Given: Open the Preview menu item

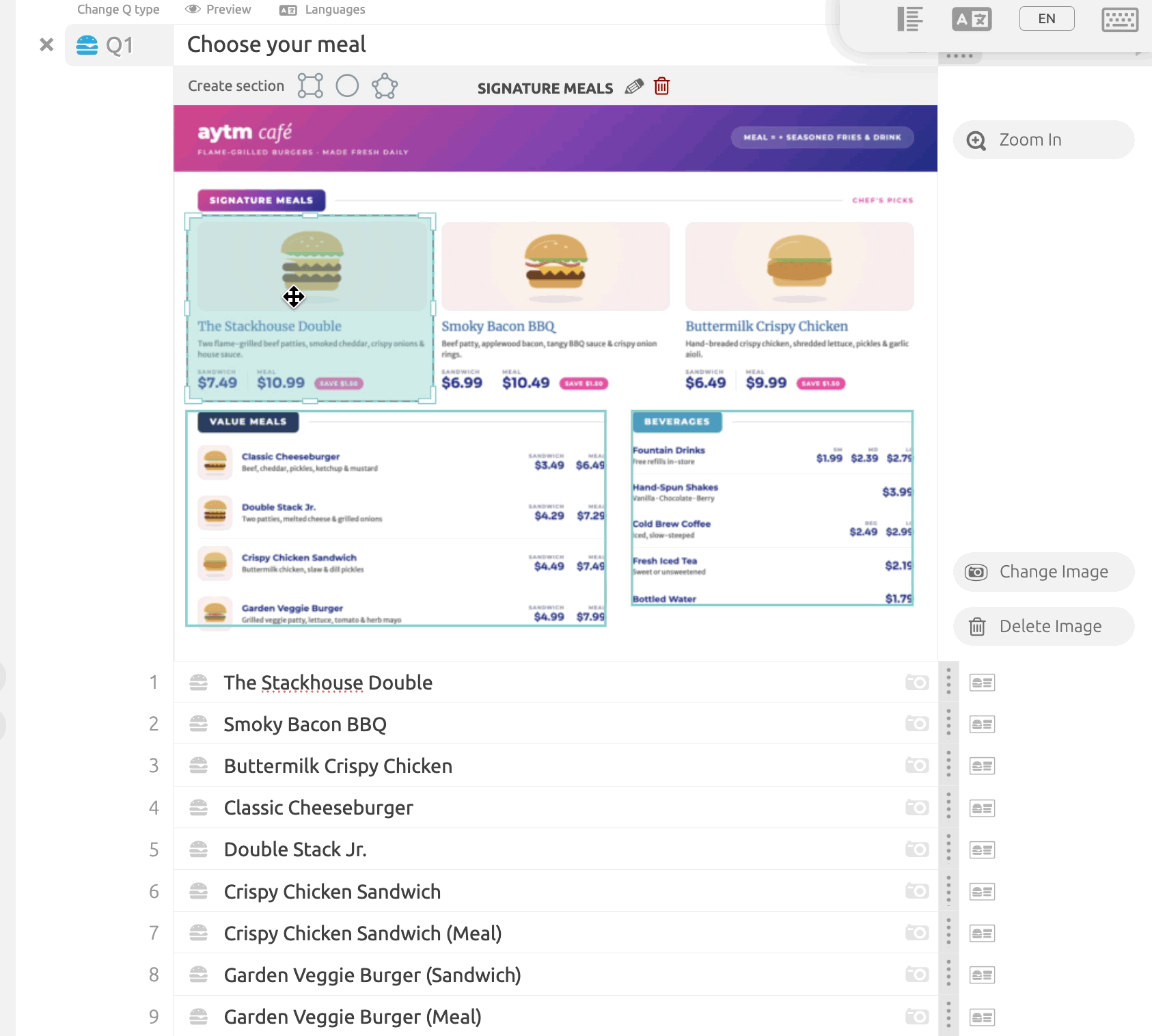Looking at the screenshot, I should tap(218, 10).
